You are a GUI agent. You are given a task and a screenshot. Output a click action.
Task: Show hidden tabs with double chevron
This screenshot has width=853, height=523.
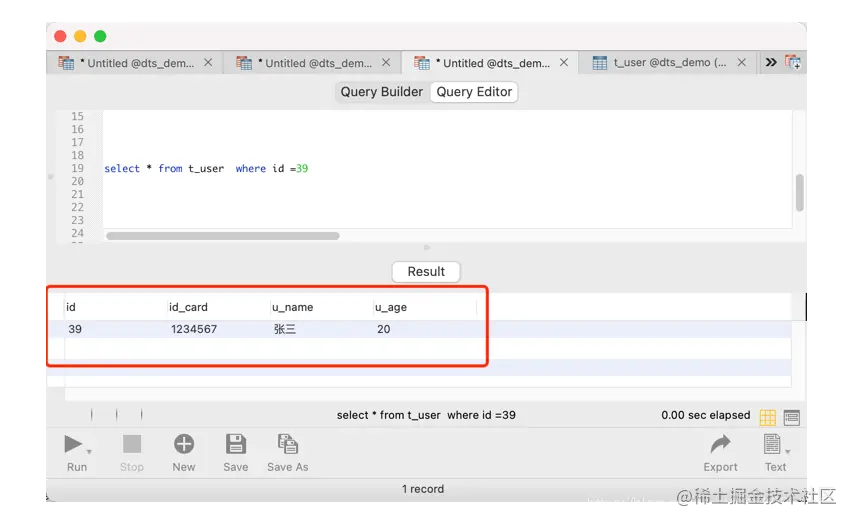point(771,63)
